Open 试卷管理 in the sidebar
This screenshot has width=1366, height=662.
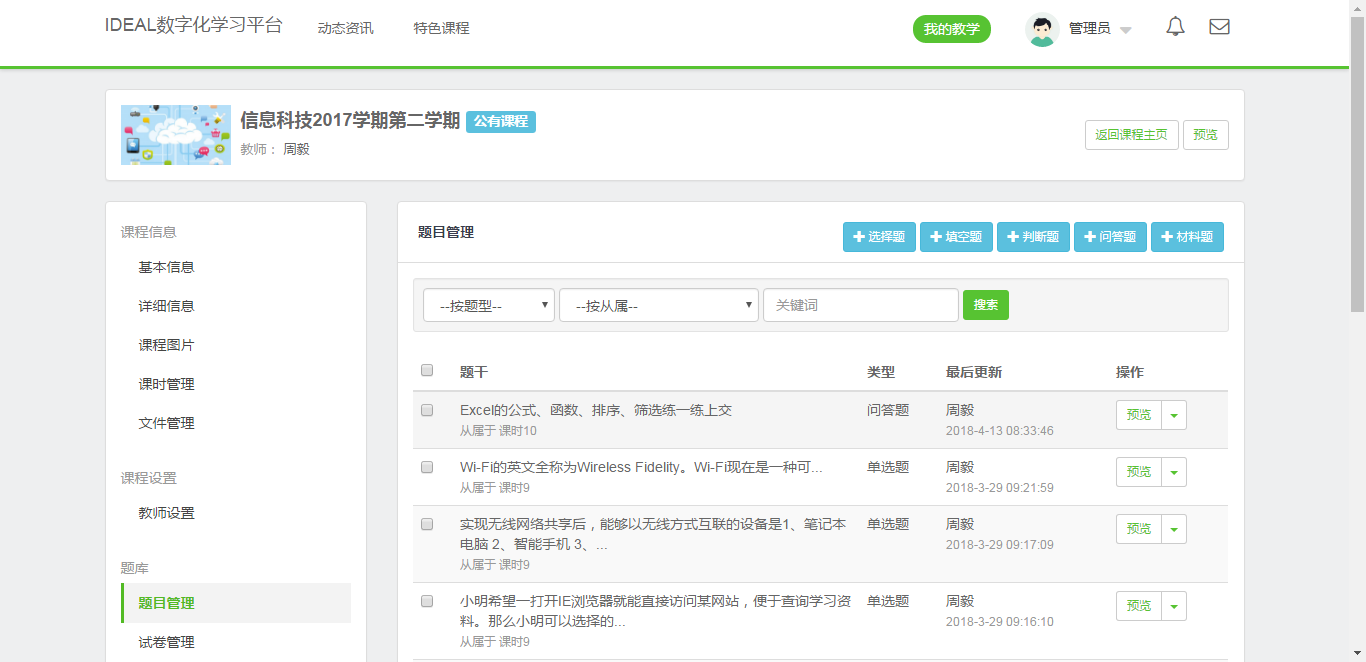click(166, 642)
